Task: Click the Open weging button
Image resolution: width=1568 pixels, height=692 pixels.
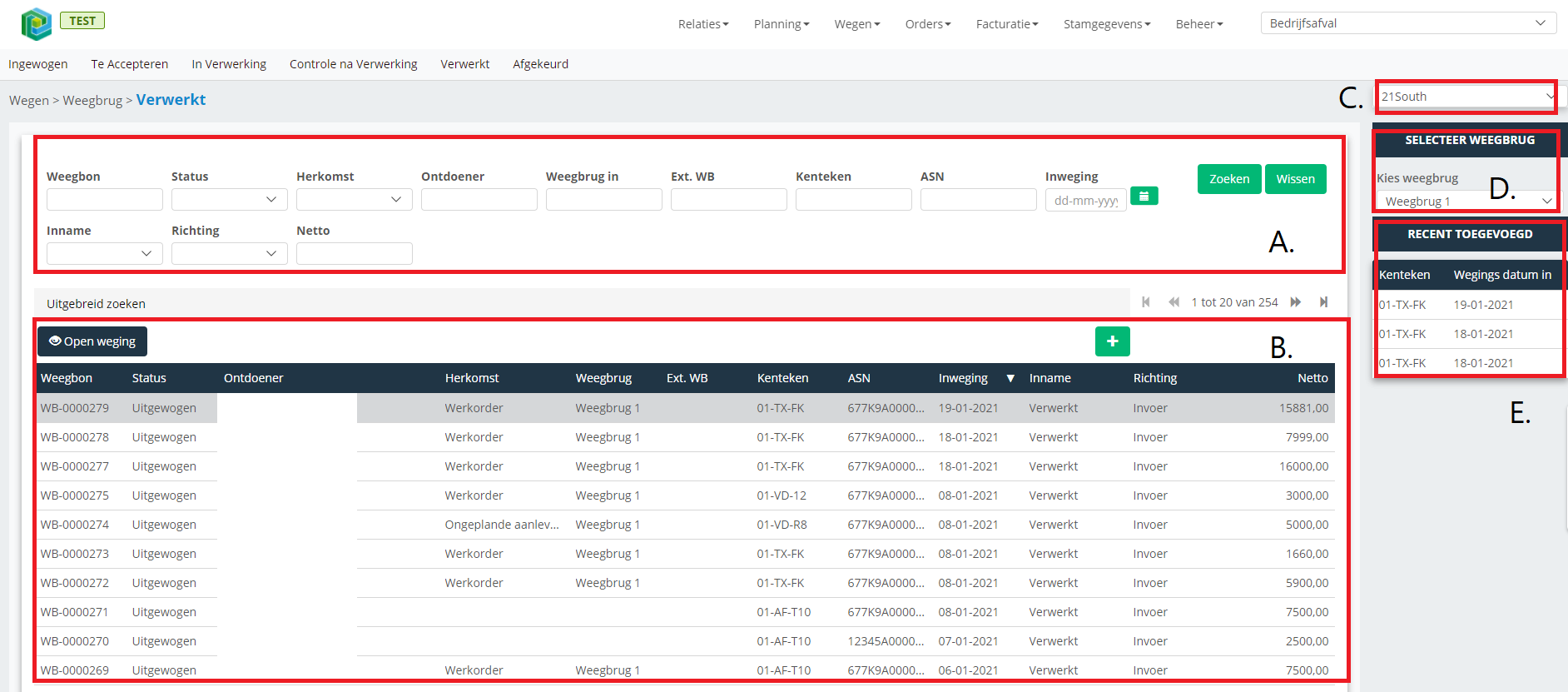Action: tap(92, 341)
